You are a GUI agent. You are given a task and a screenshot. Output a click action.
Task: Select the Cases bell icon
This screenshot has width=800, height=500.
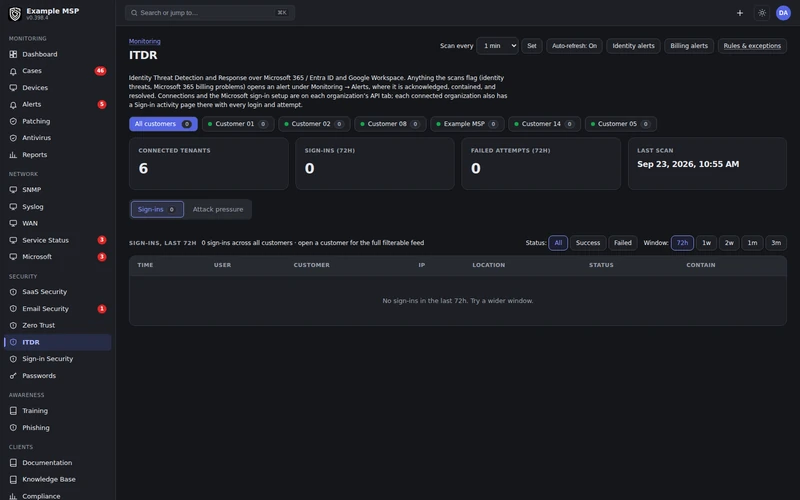(13, 71)
